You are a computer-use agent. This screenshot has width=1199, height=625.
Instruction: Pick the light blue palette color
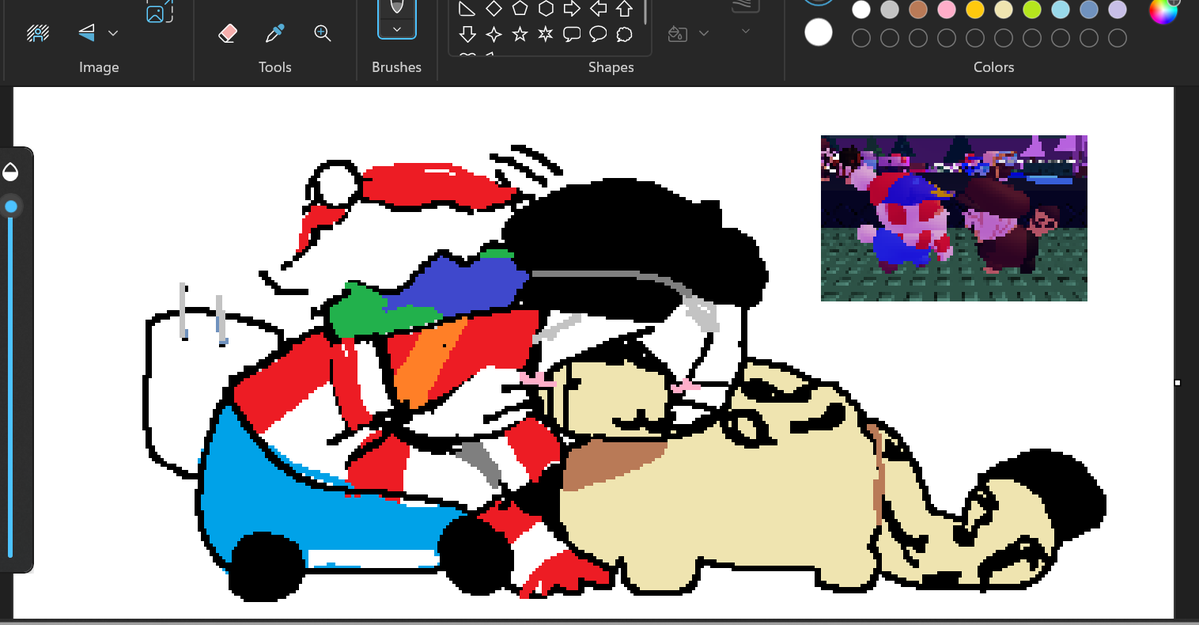tap(1061, 10)
